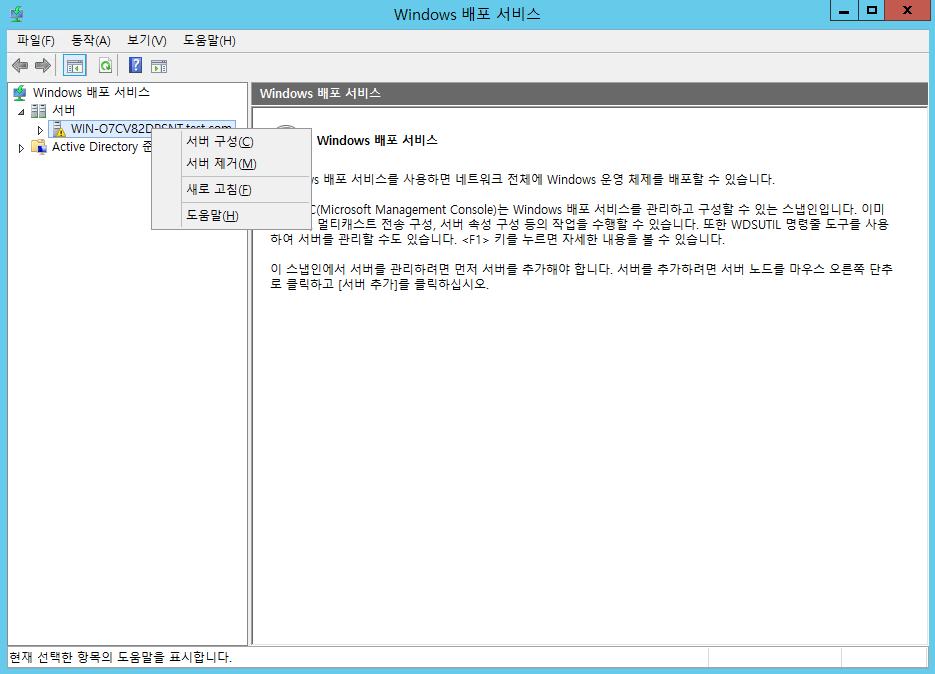Select 도움말(H) in context menu
Viewport: 935px width, 674px height.
[212, 215]
